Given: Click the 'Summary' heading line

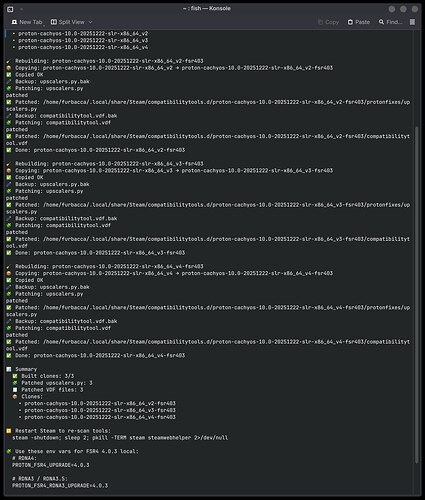Looking at the screenshot, I should (x=22, y=369).
